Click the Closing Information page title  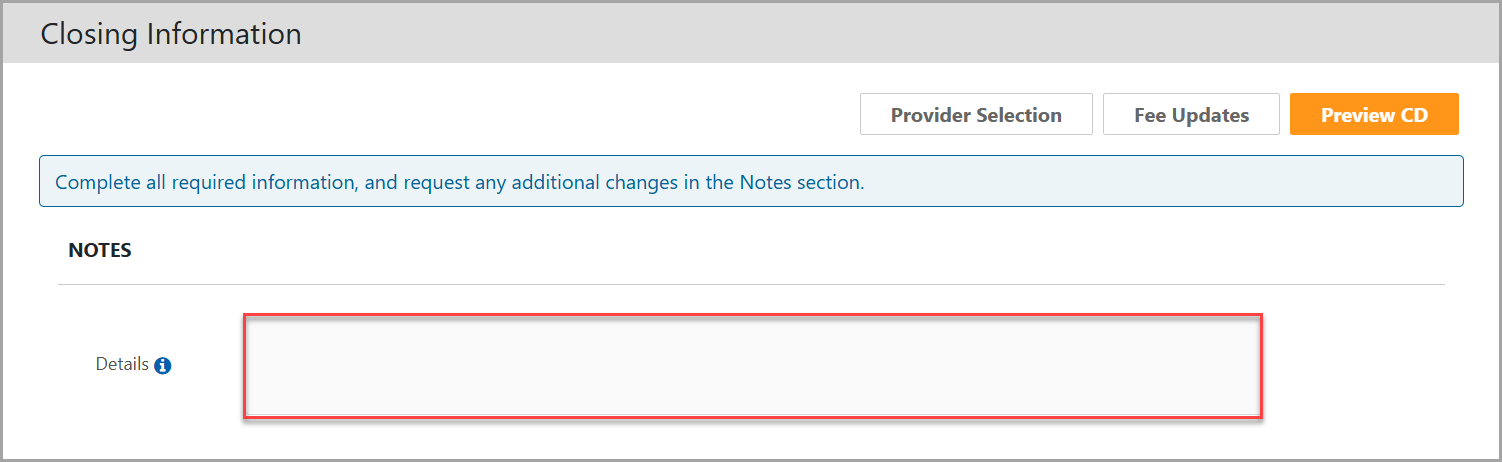(171, 34)
